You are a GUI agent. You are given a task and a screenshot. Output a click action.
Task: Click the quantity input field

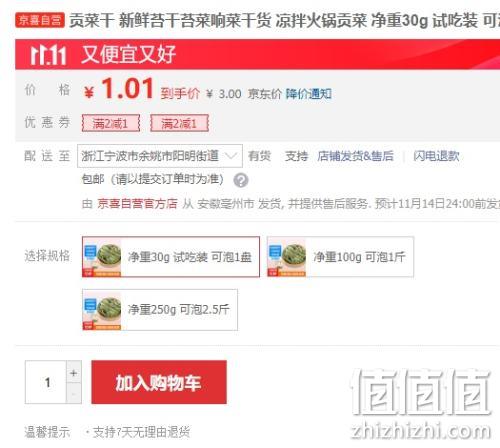pos(46,382)
